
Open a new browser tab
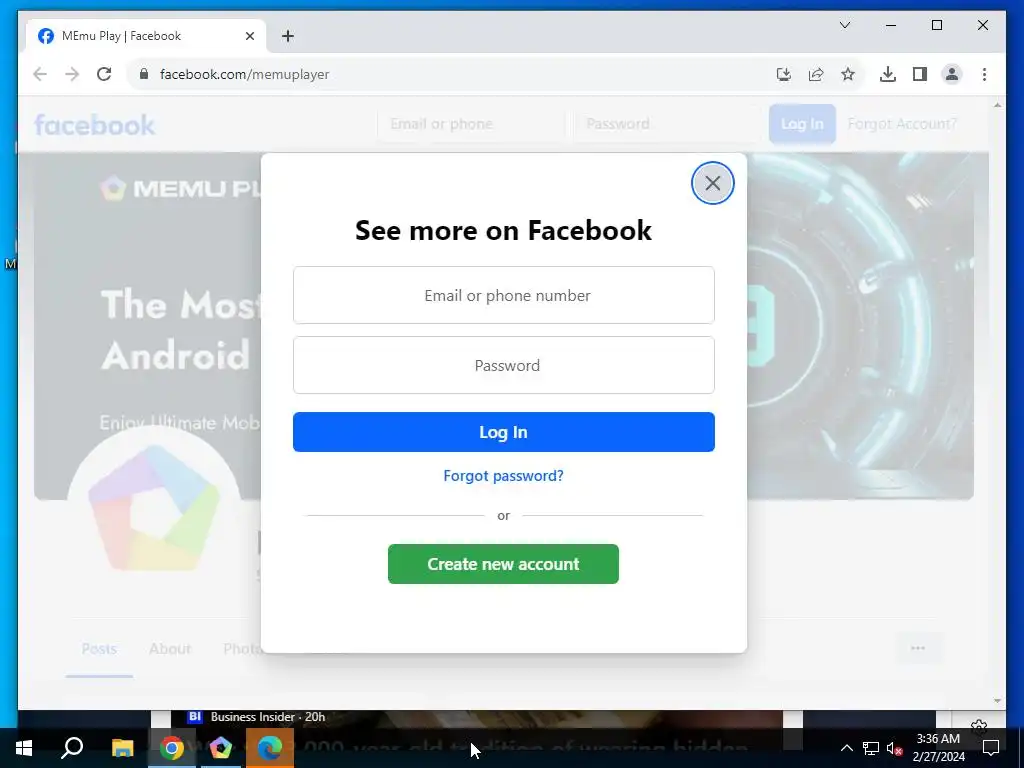288,36
